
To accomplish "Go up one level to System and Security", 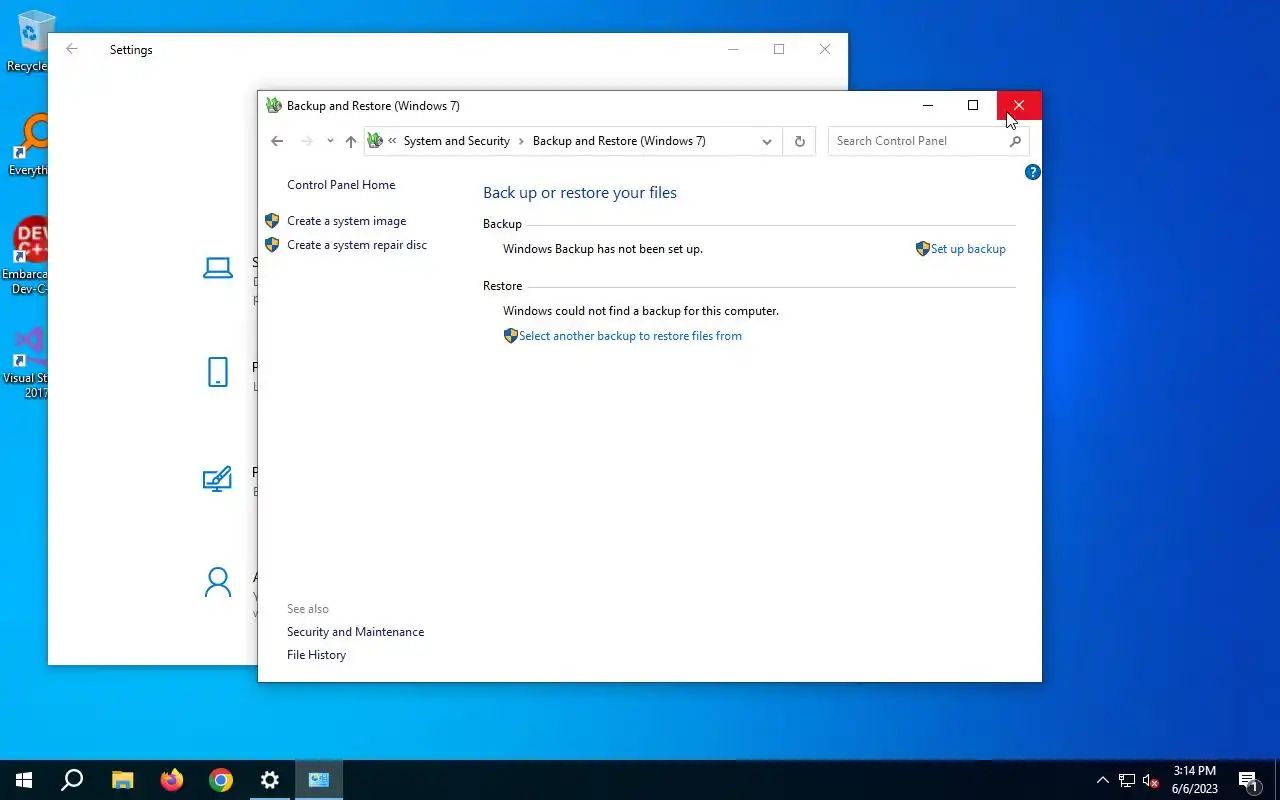I will 350,141.
